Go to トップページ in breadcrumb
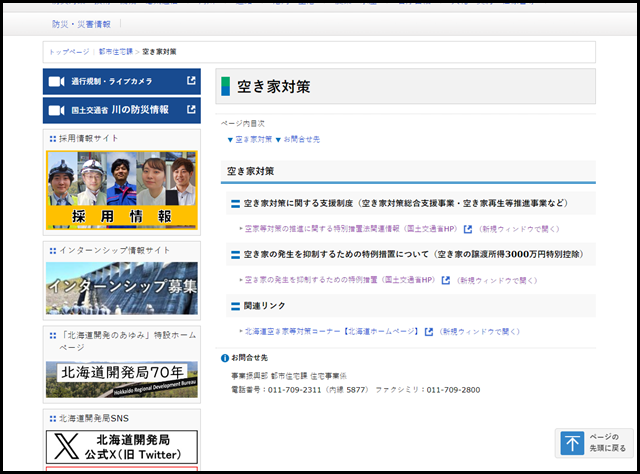This screenshot has width=640, height=474. point(68,51)
